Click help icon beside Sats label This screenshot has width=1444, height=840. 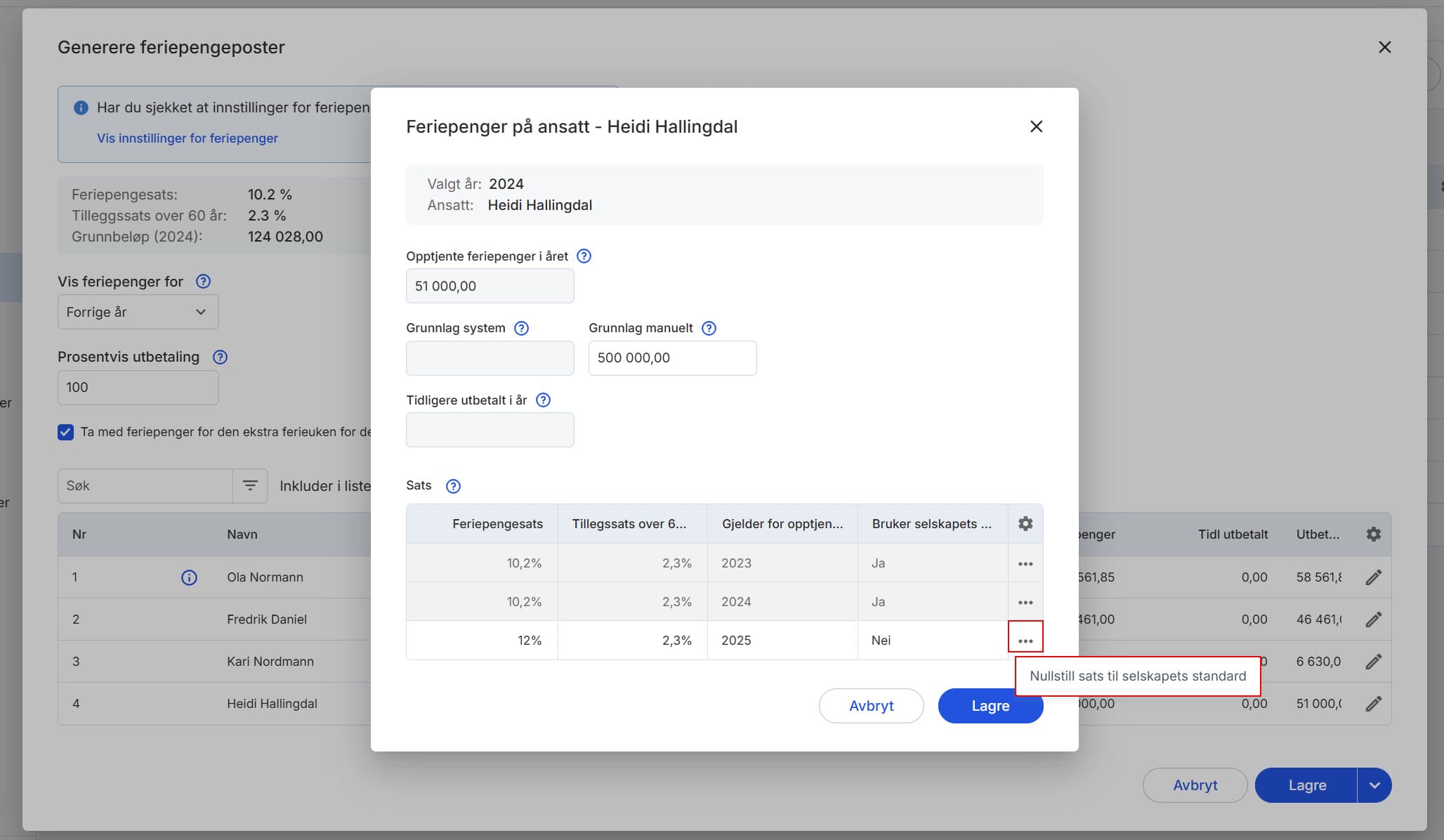(x=453, y=486)
